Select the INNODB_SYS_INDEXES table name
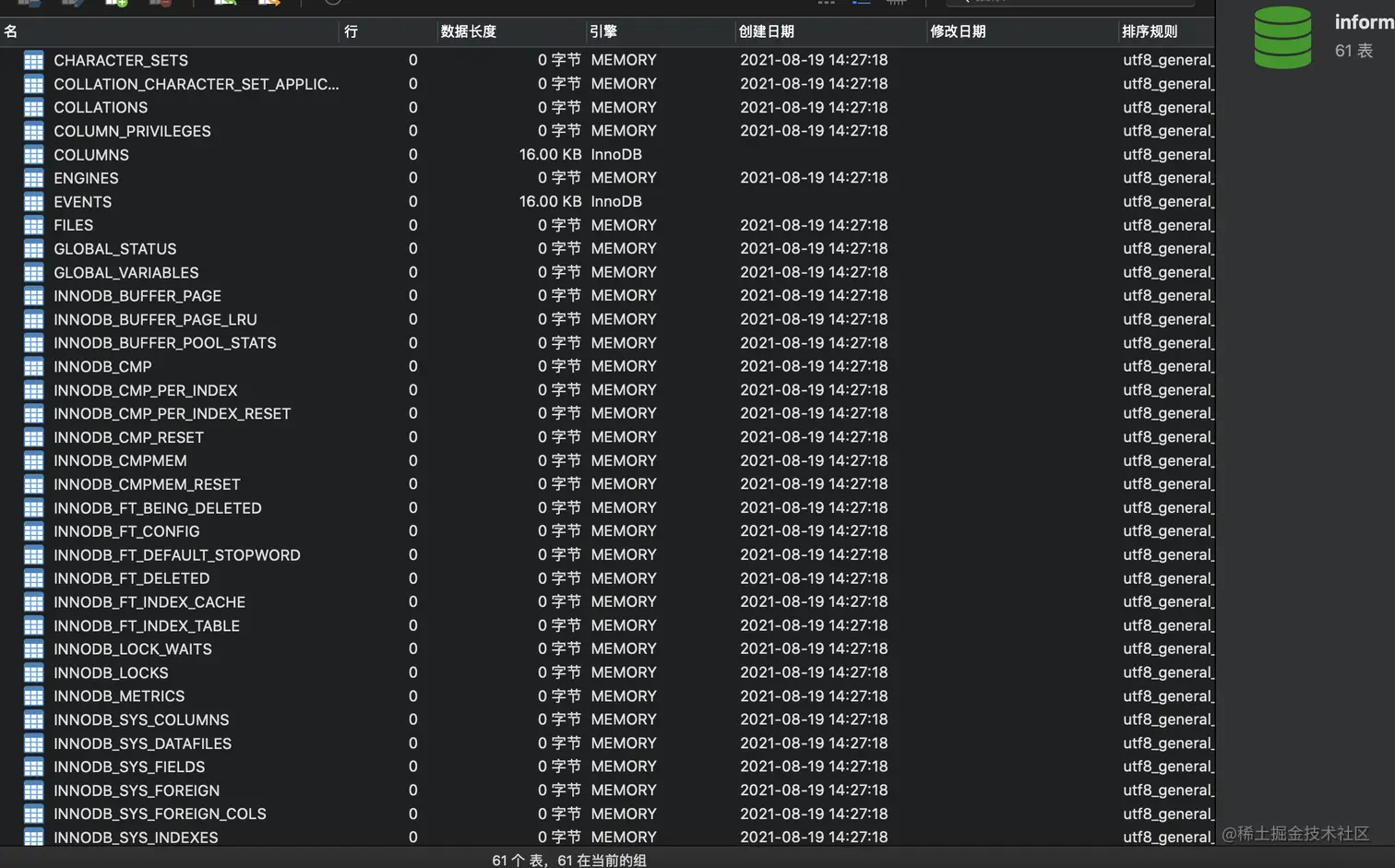 click(136, 838)
